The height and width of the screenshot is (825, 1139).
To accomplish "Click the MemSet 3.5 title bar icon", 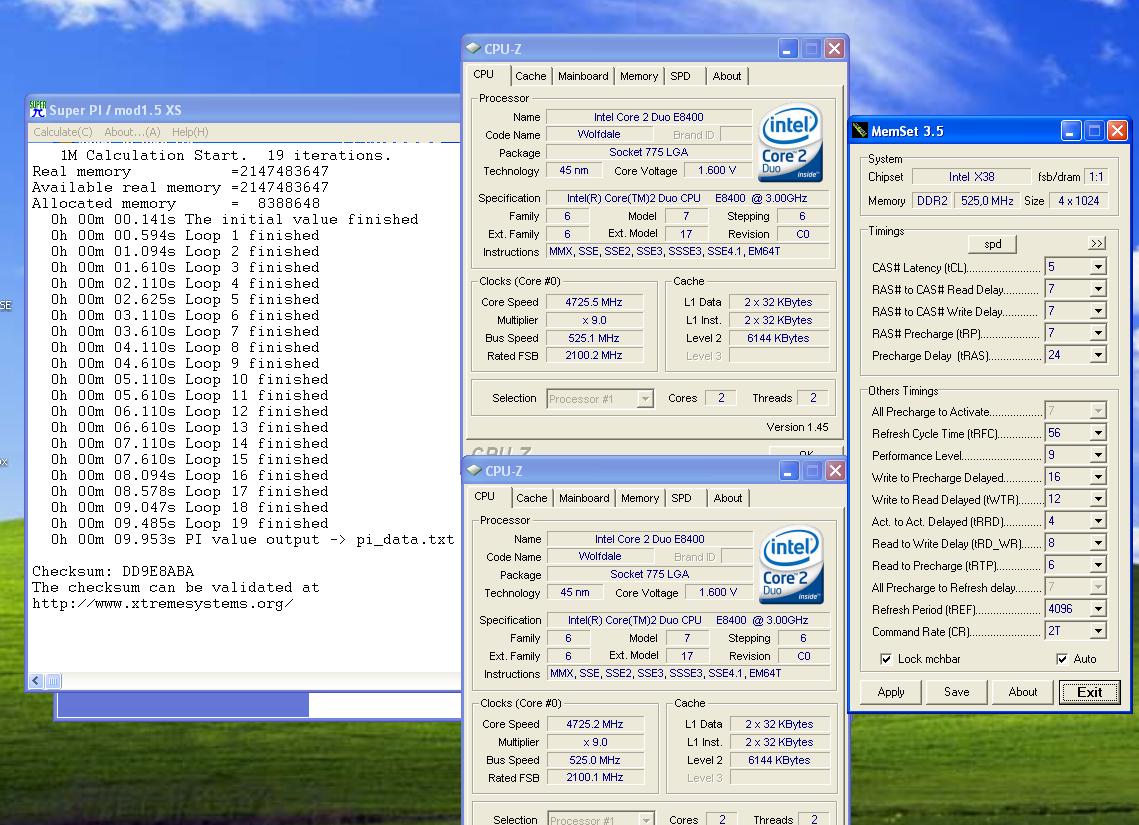I will tap(860, 131).
